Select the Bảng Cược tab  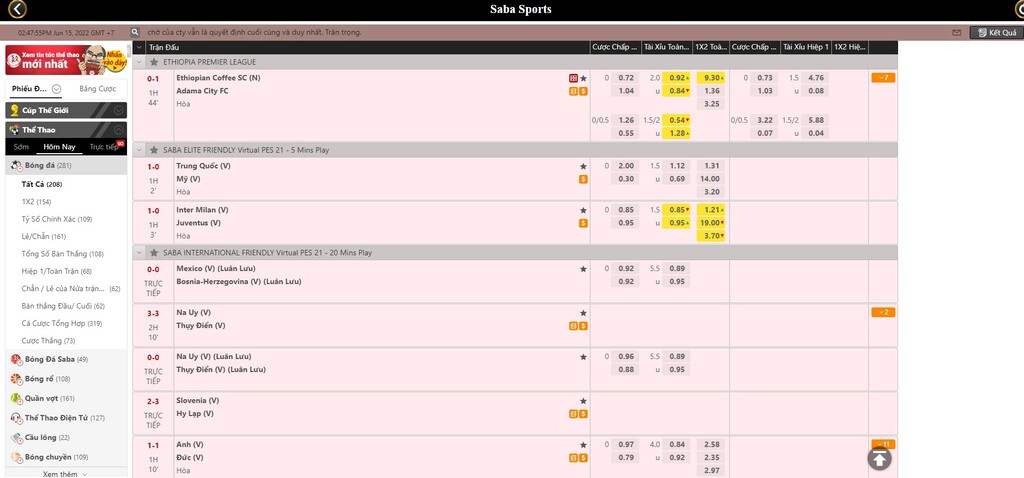coord(96,89)
